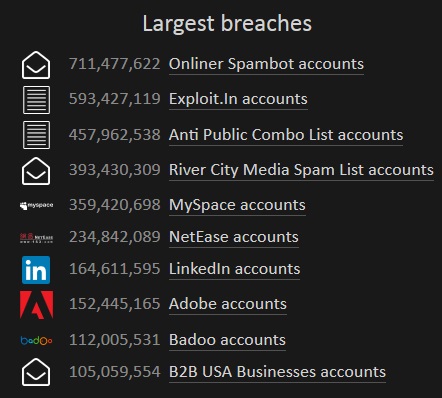442x398 pixels.
Task: Click the Badoo logo icon
Action: (x=36, y=341)
